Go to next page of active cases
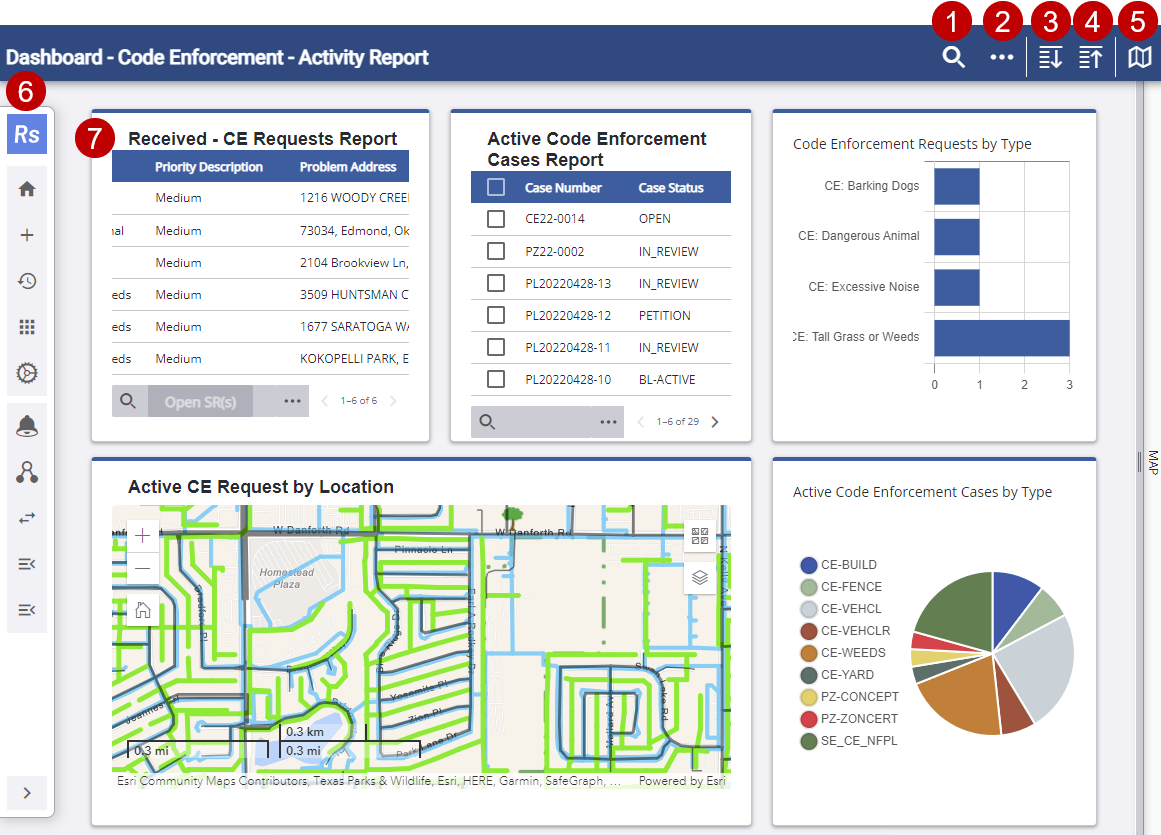 715,422
